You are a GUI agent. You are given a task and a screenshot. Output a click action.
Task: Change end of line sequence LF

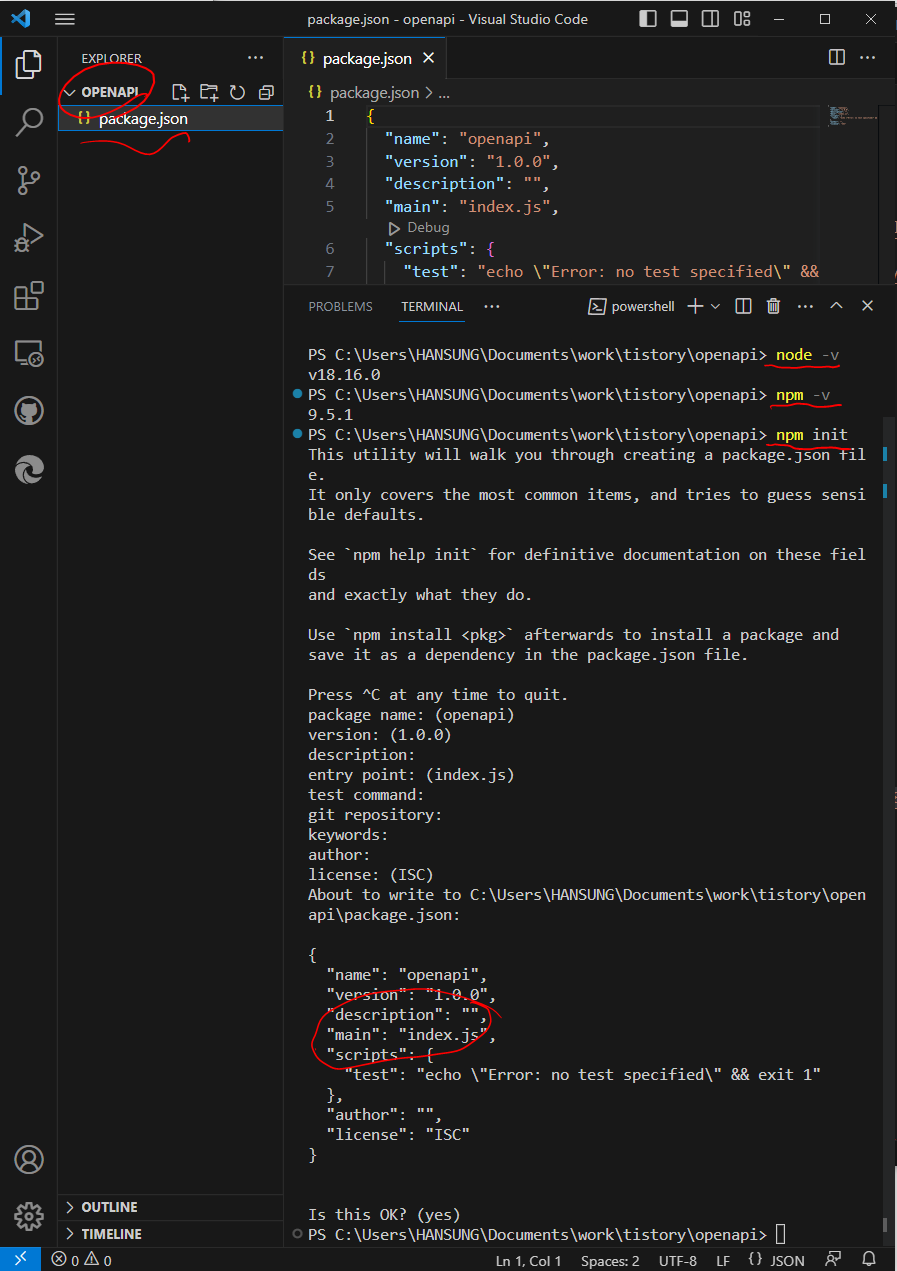click(723, 1260)
